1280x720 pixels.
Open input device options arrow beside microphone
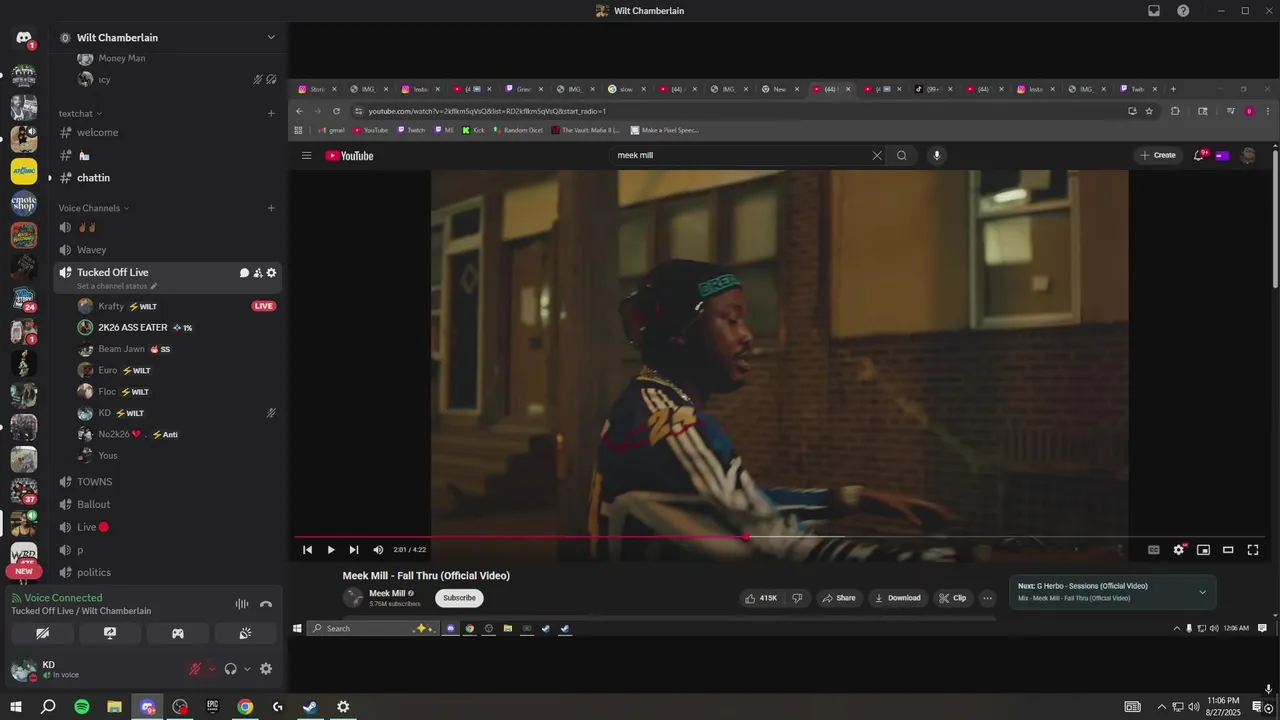coord(211,669)
